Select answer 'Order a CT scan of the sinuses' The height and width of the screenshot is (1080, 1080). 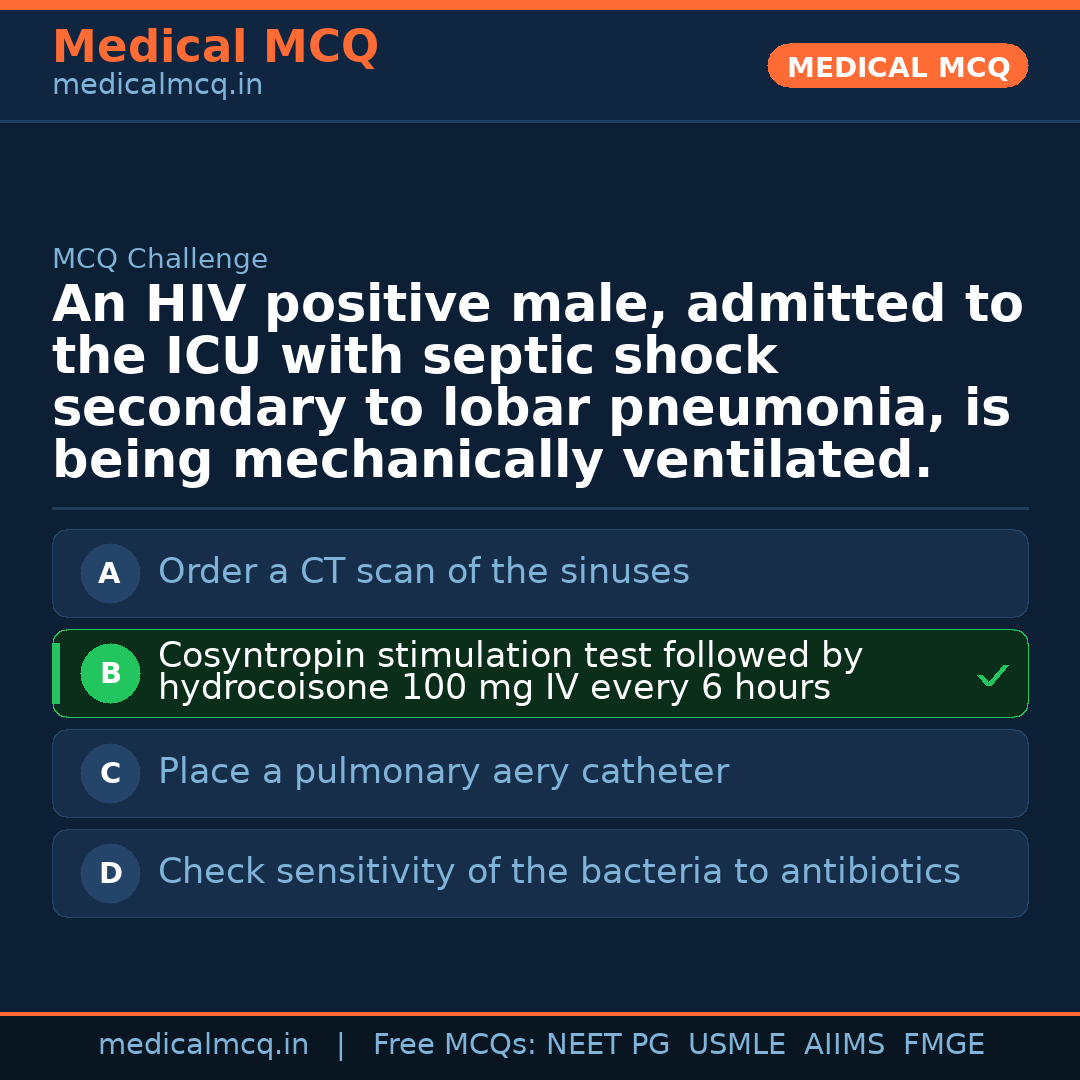tap(424, 572)
